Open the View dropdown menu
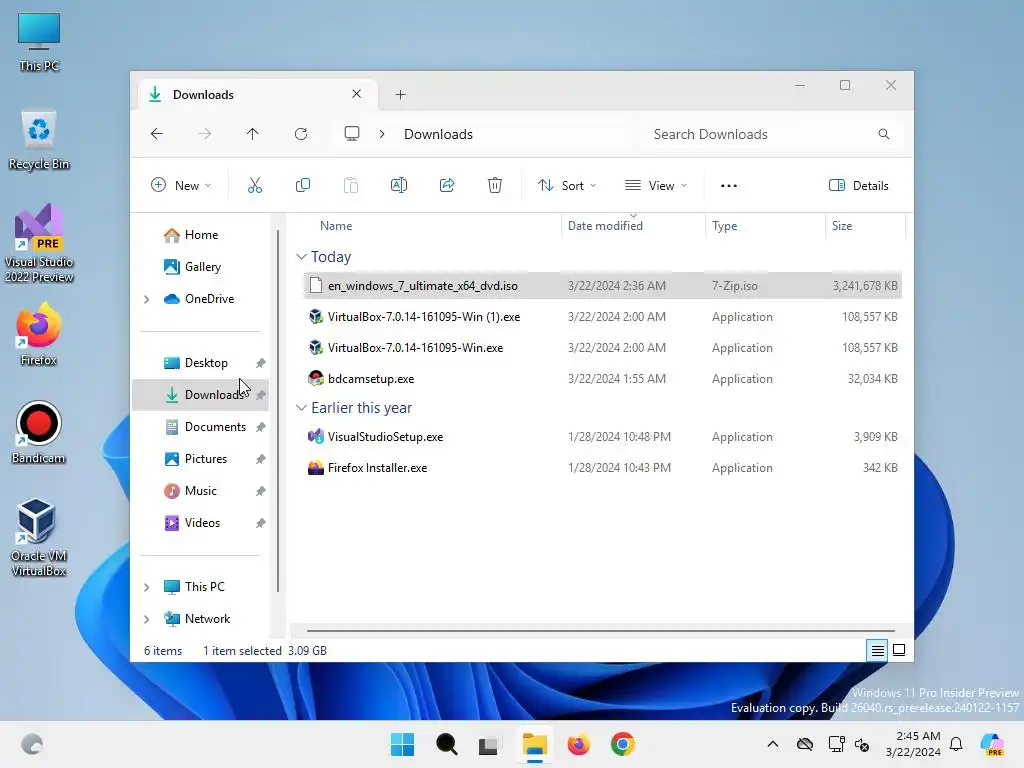 656,185
